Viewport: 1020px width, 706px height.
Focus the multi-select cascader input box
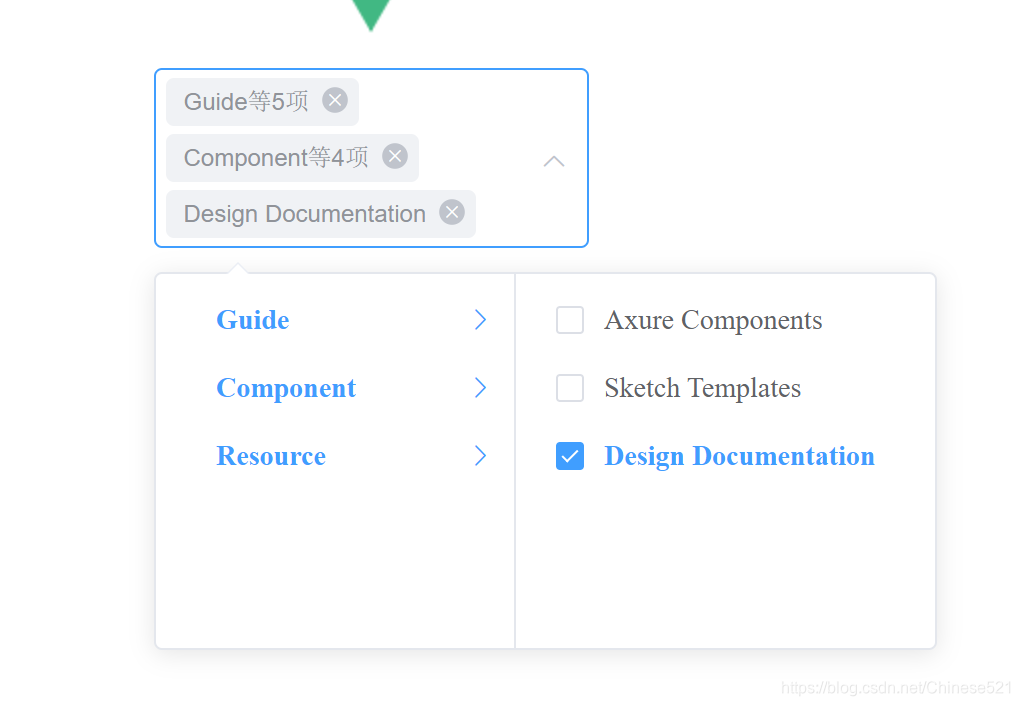point(371,158)
